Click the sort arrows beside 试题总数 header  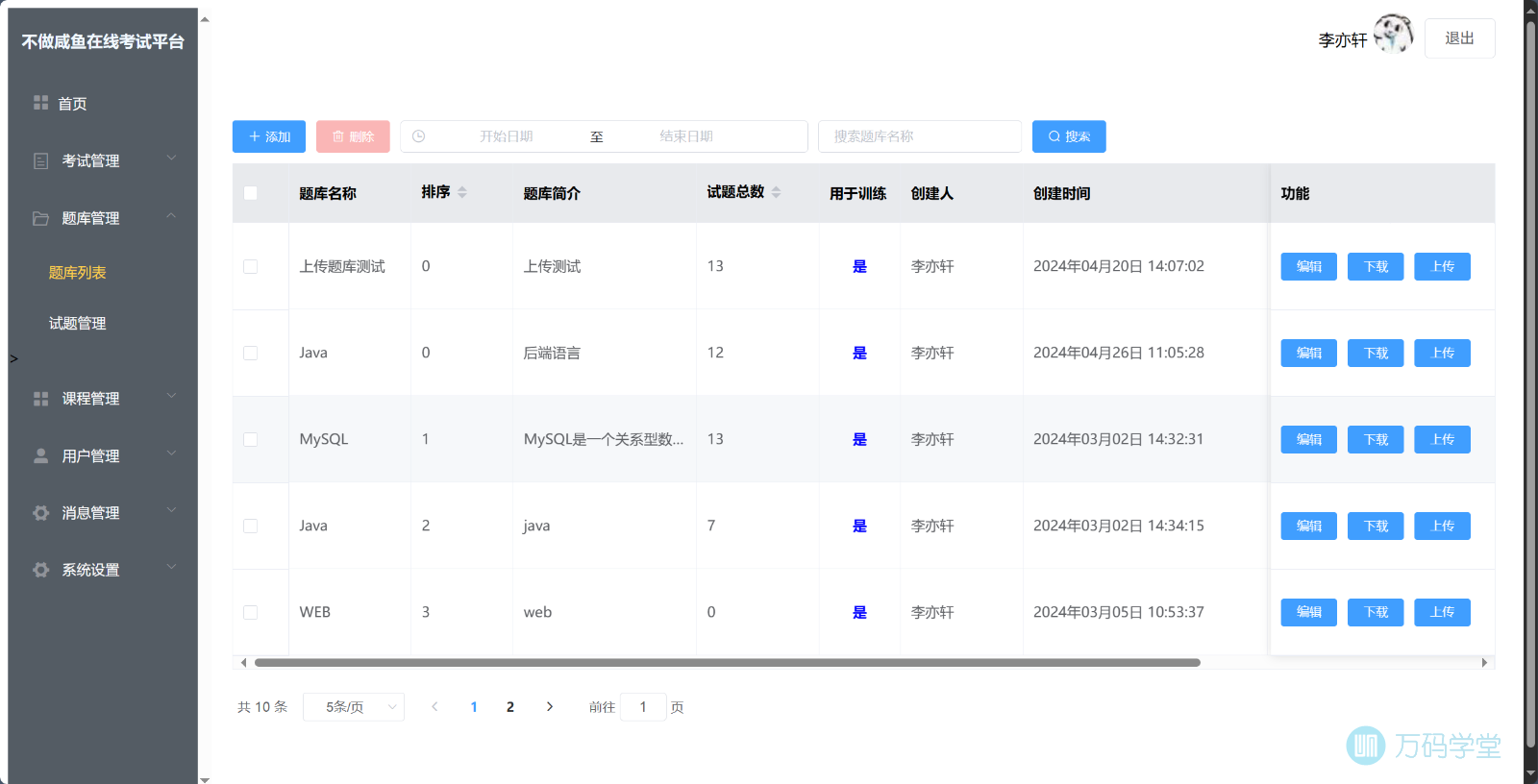tap(777, 192)
